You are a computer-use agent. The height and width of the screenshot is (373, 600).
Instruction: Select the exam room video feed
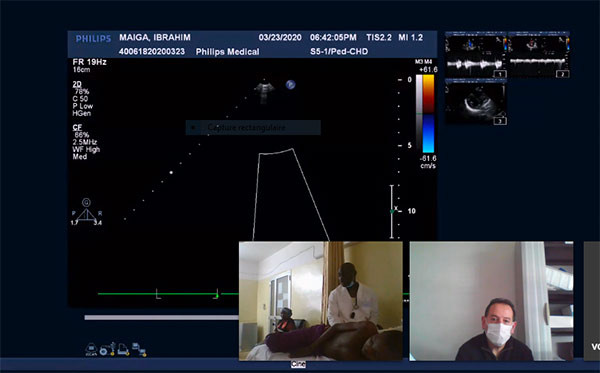coord(321,301)
